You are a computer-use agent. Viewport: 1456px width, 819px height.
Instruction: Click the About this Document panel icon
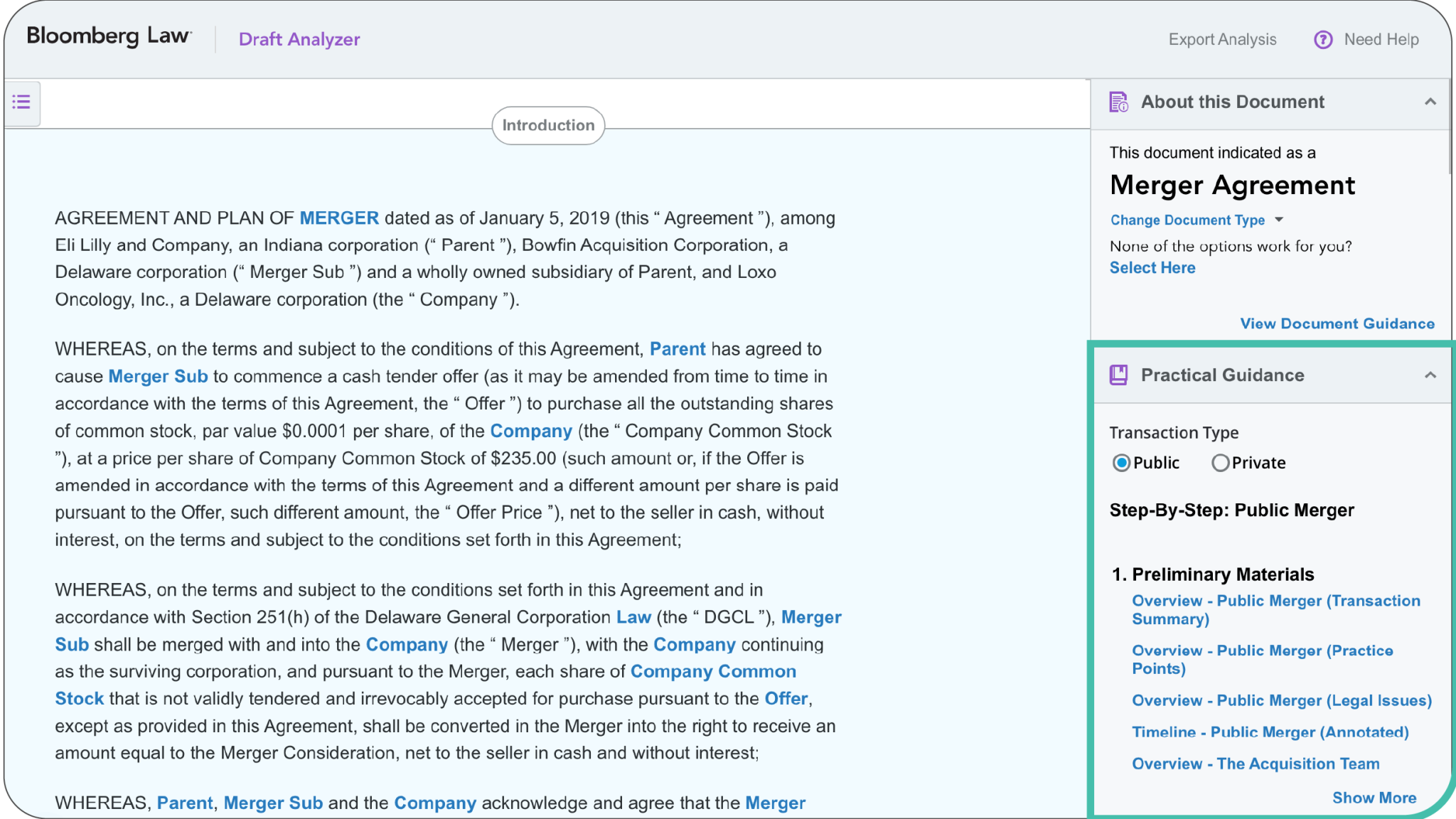click(x=1119, y=102)
